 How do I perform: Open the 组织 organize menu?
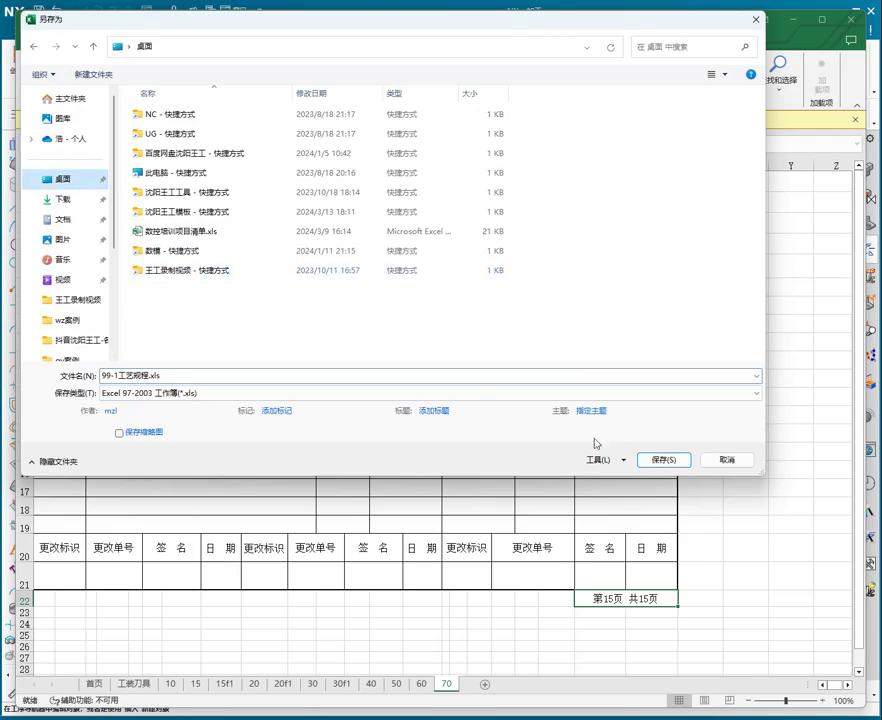click(x=43, y=75)
